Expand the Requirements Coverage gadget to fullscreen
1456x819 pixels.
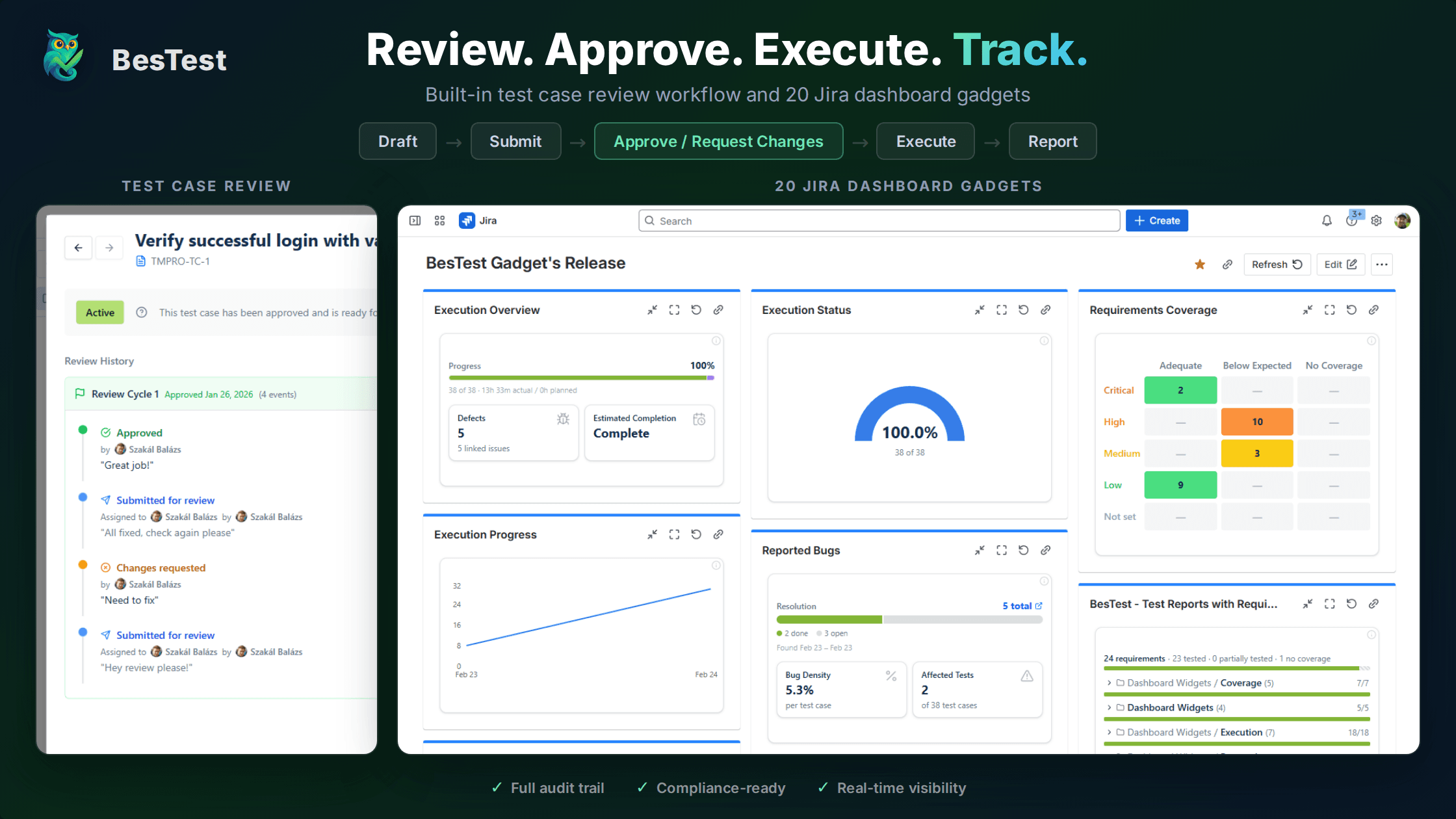(x=1329, y=310)
